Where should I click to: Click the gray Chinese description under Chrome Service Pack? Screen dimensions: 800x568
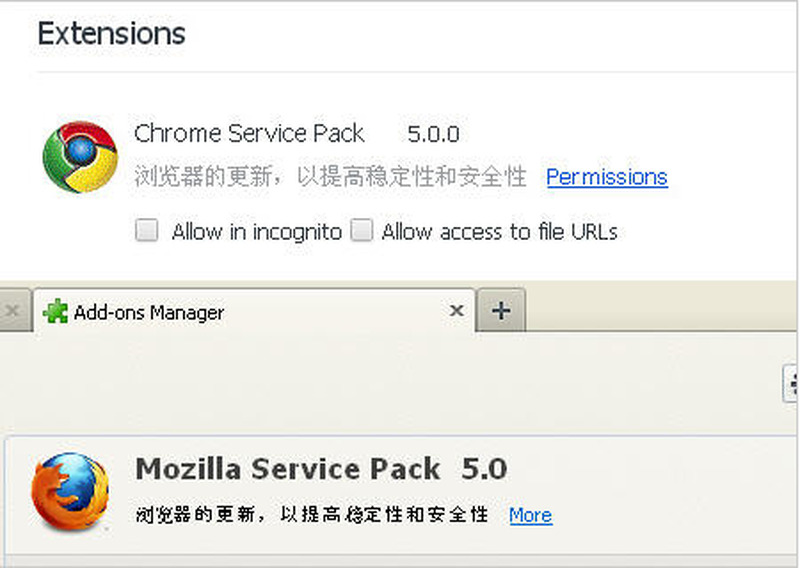point(330,177)
